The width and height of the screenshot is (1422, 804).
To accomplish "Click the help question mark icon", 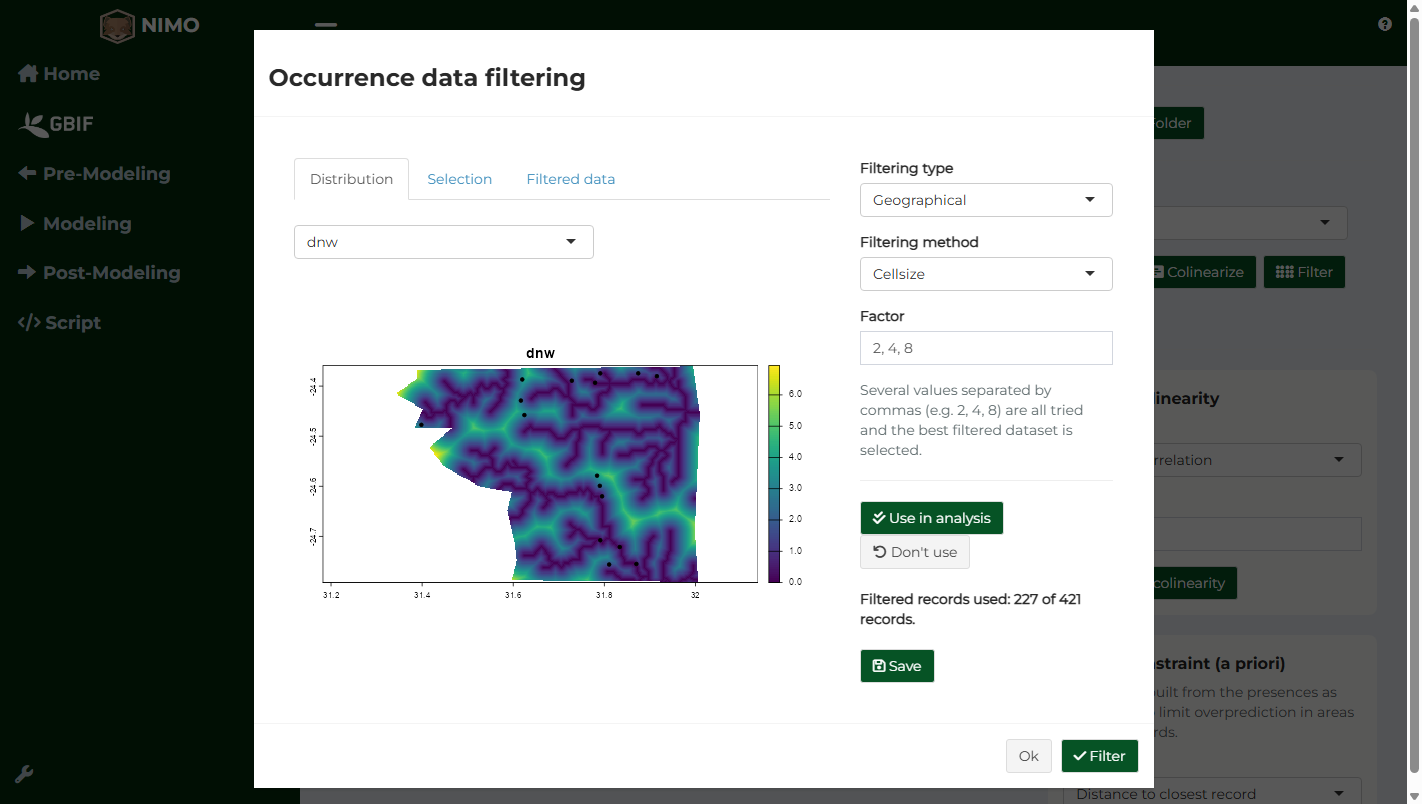I will click(1385, 24).
